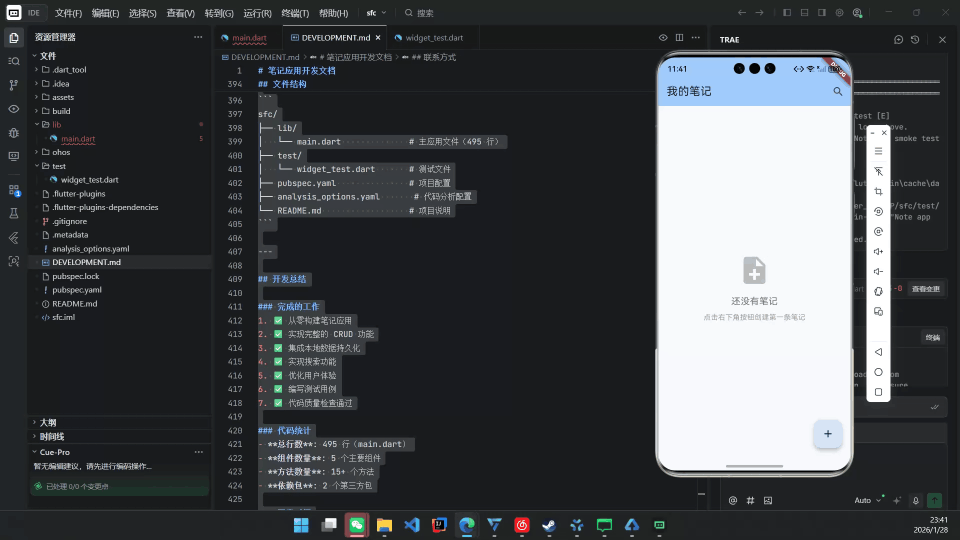The image size is (960, 540).
Task: Click the 终端 button in TRAE
Action: pos(932,337)
